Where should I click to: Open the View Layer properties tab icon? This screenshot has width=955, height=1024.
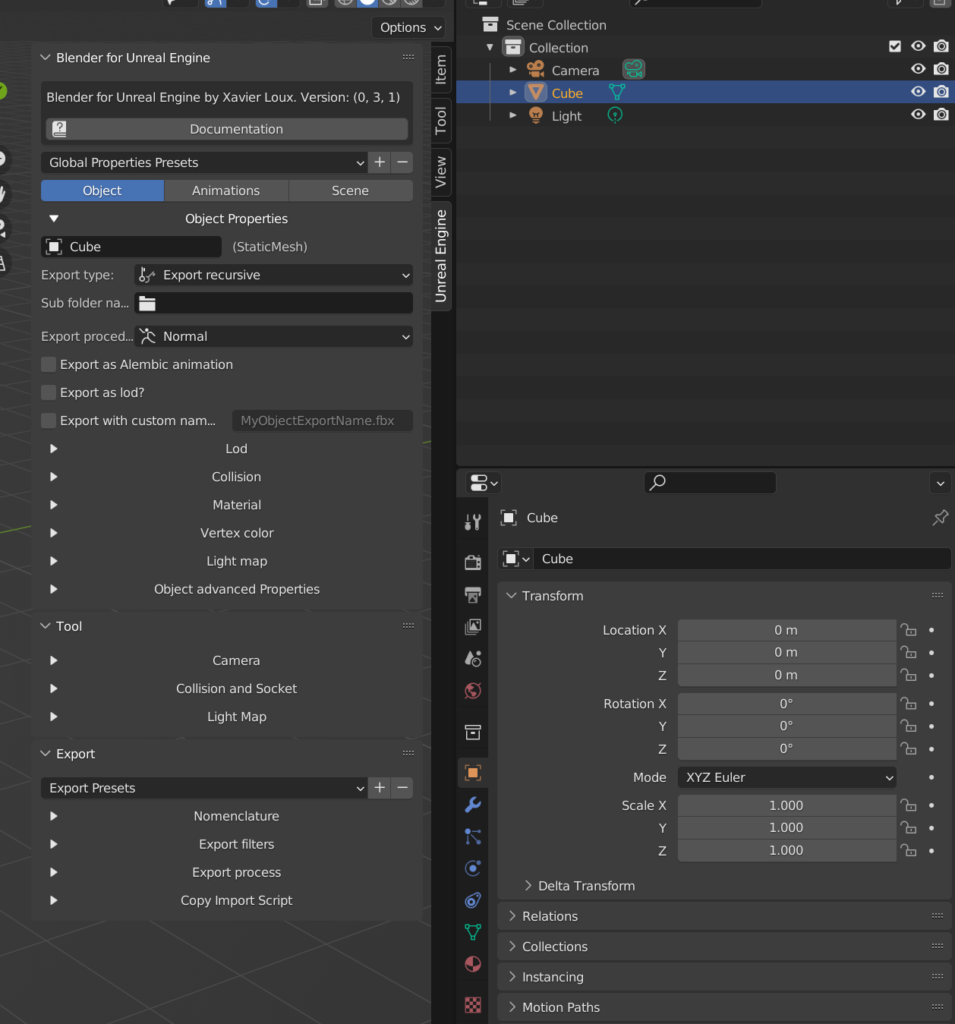pos(473,626)
